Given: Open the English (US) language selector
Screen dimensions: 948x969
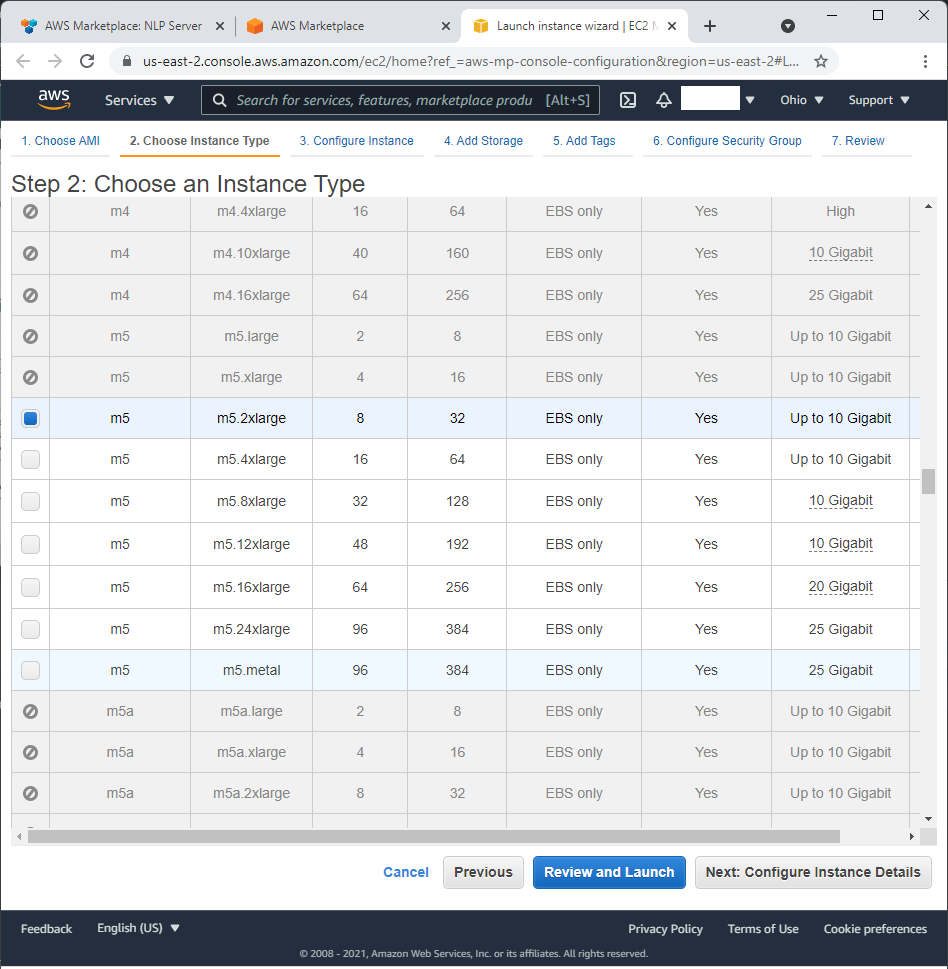Looking at the screenshot, I should pyautogui.click(x=138, y=928).
